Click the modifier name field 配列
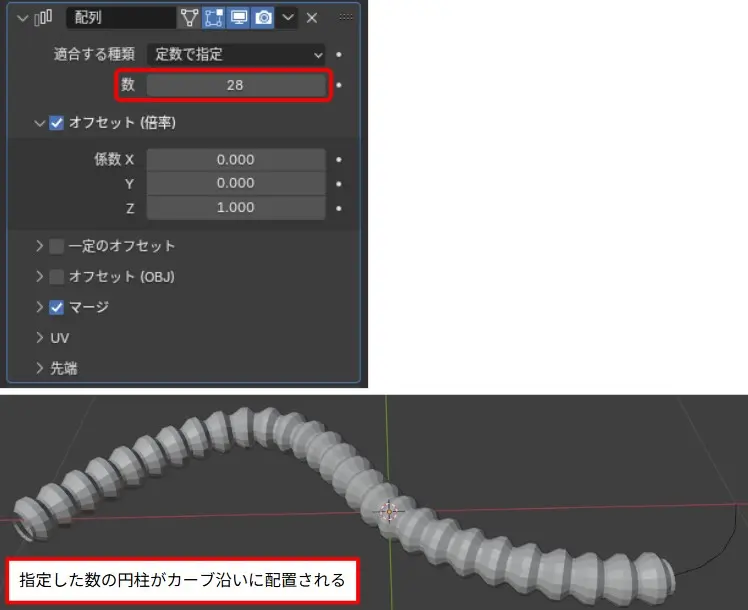The width and height of the screenshot is (748, 610). pos(121,18)
